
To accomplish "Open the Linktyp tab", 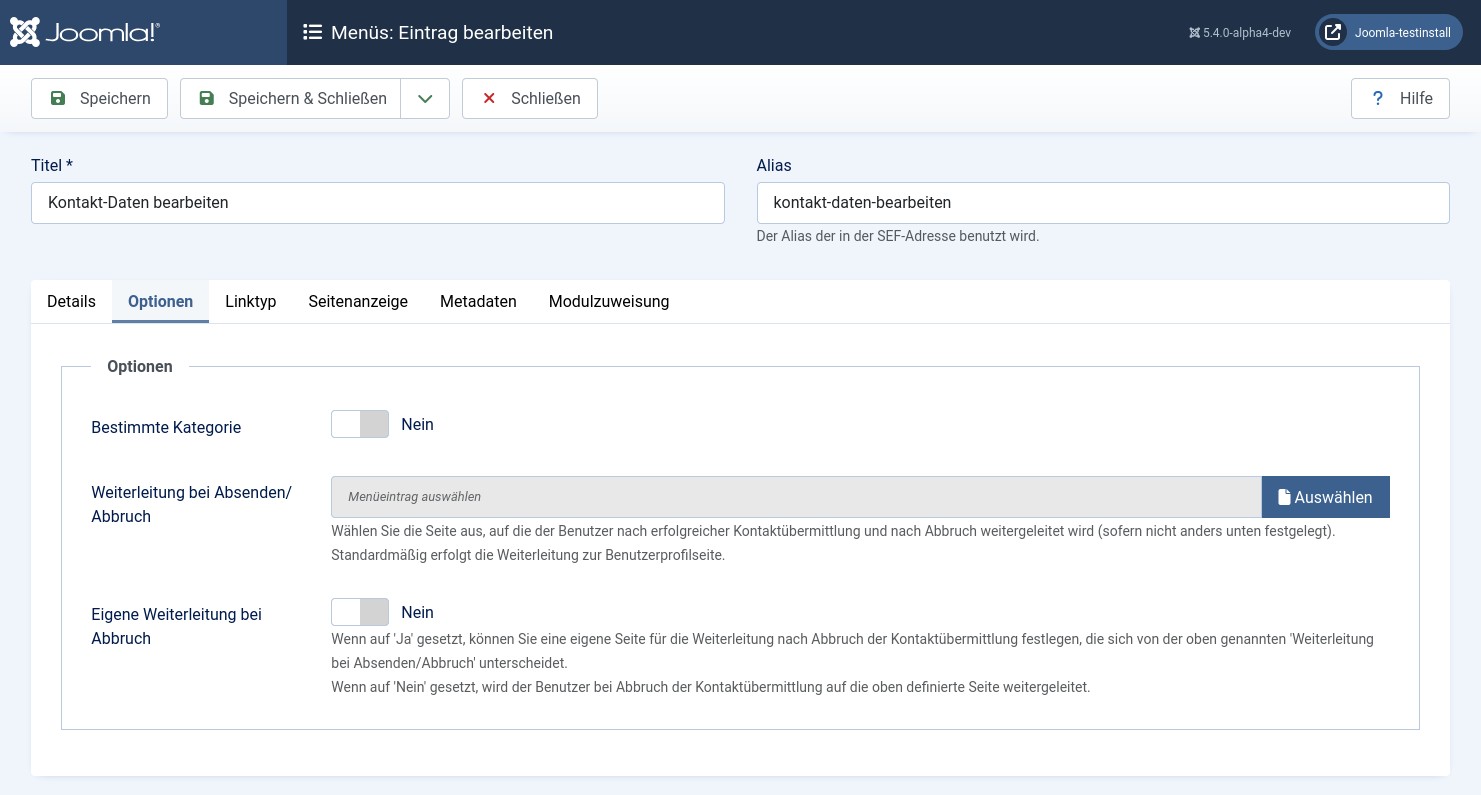I will pos(250,301).
